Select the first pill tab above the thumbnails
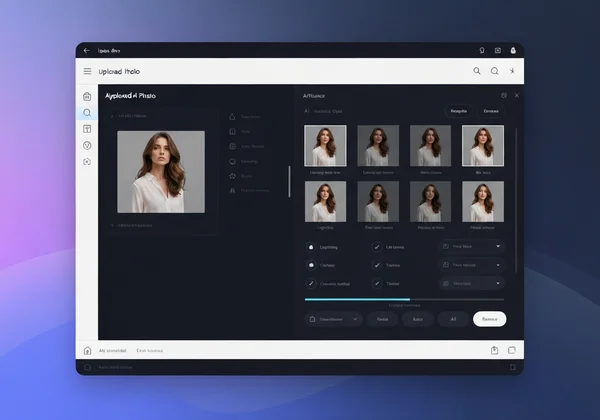Screen dimensions: 600x420 [458, 111]
